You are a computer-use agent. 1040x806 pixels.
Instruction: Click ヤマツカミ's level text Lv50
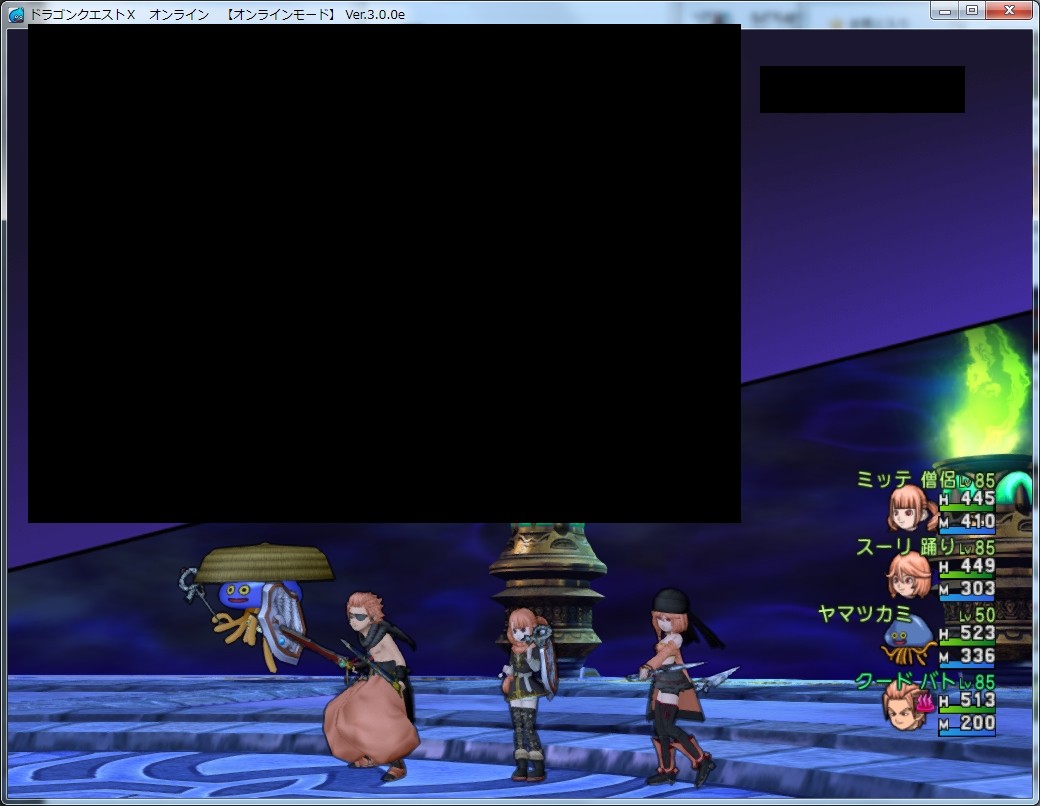click(977, 615)
